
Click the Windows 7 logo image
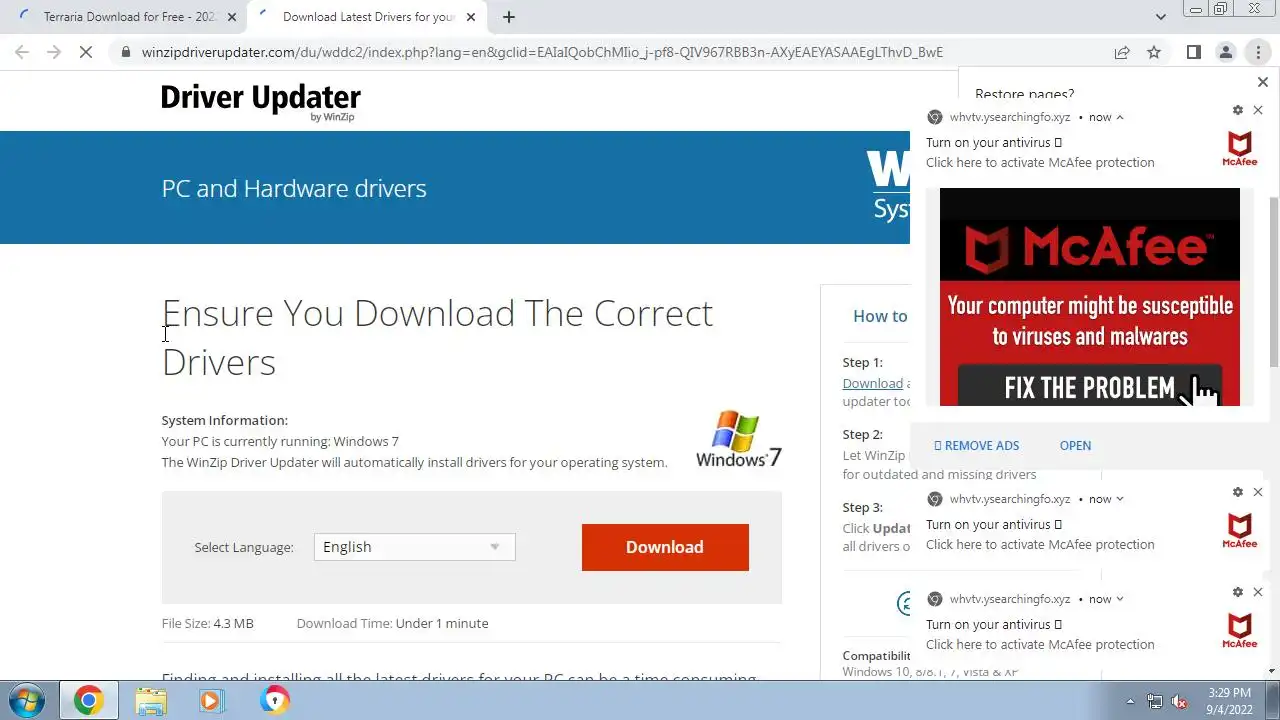[739, 438]
